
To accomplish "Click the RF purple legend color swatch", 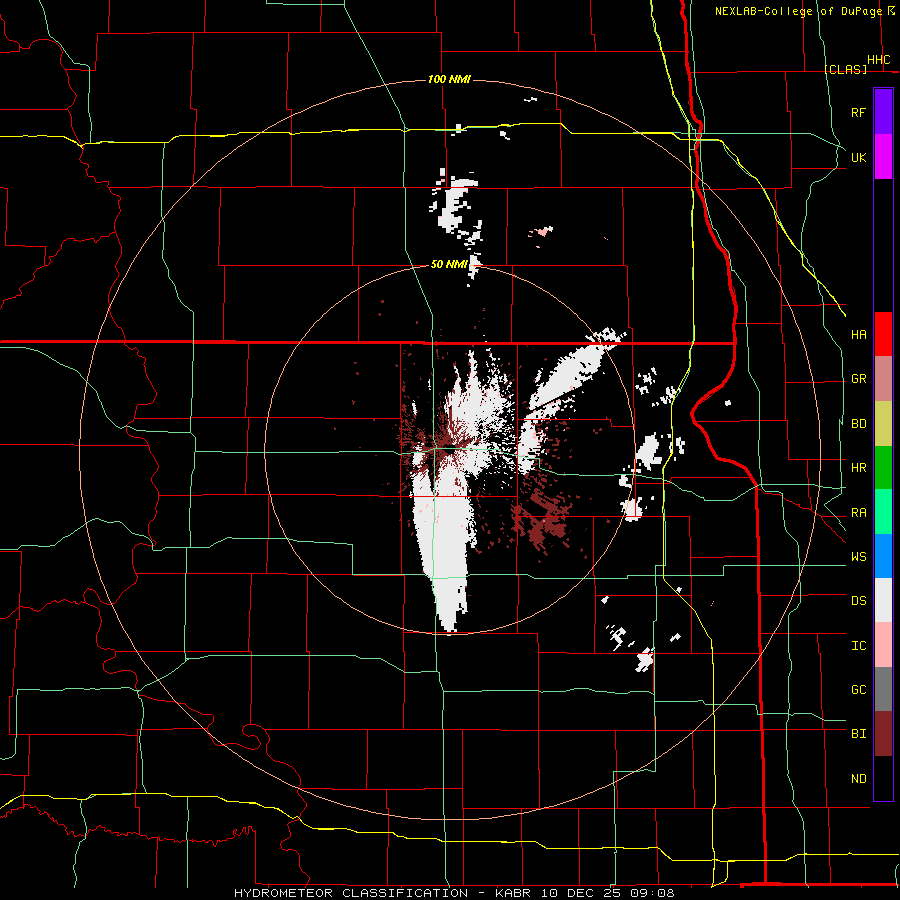I will pos(883,112).
